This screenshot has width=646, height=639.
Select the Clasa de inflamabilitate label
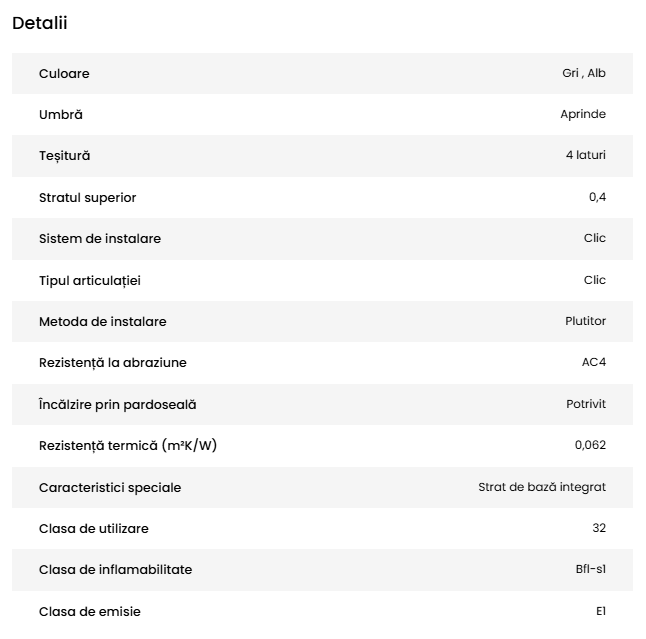pyautogui.click(x=115, y=569)
